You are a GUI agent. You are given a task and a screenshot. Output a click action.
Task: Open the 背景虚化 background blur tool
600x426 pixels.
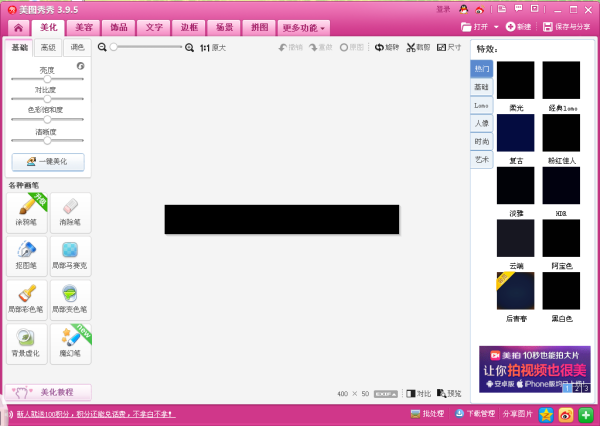27,341
